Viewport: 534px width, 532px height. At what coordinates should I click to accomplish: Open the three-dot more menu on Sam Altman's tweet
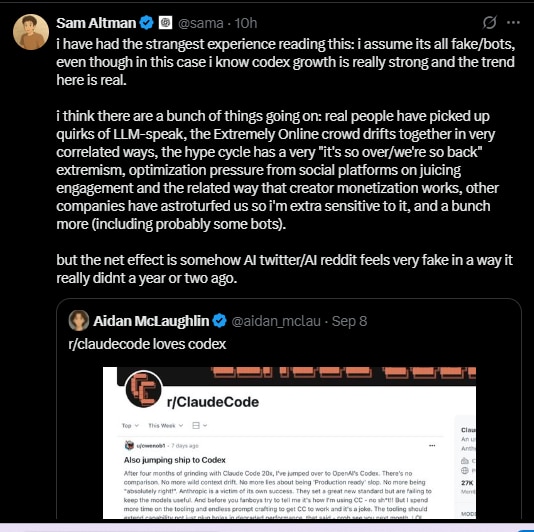tap(513, 22)
